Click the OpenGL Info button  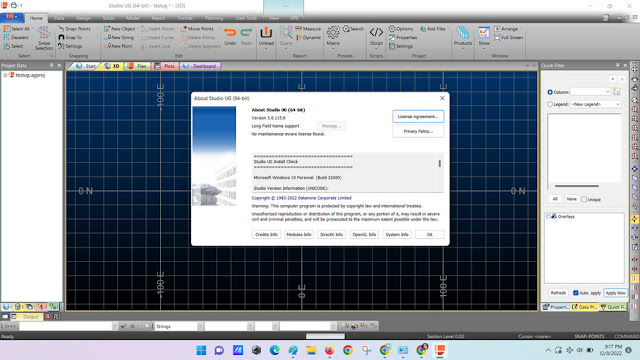(364, 234)
